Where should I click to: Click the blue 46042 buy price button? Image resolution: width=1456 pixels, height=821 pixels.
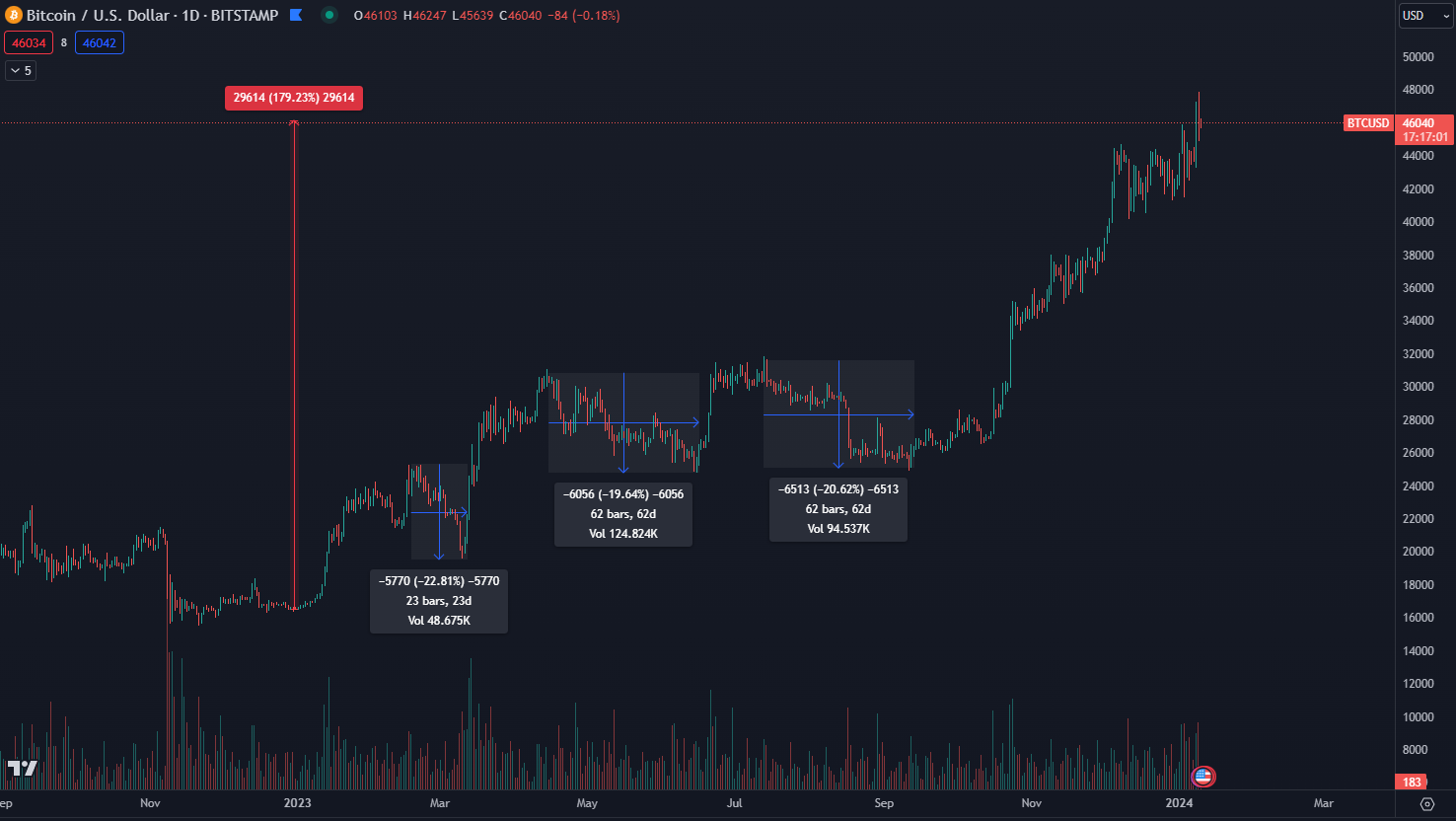coord(100,43)
